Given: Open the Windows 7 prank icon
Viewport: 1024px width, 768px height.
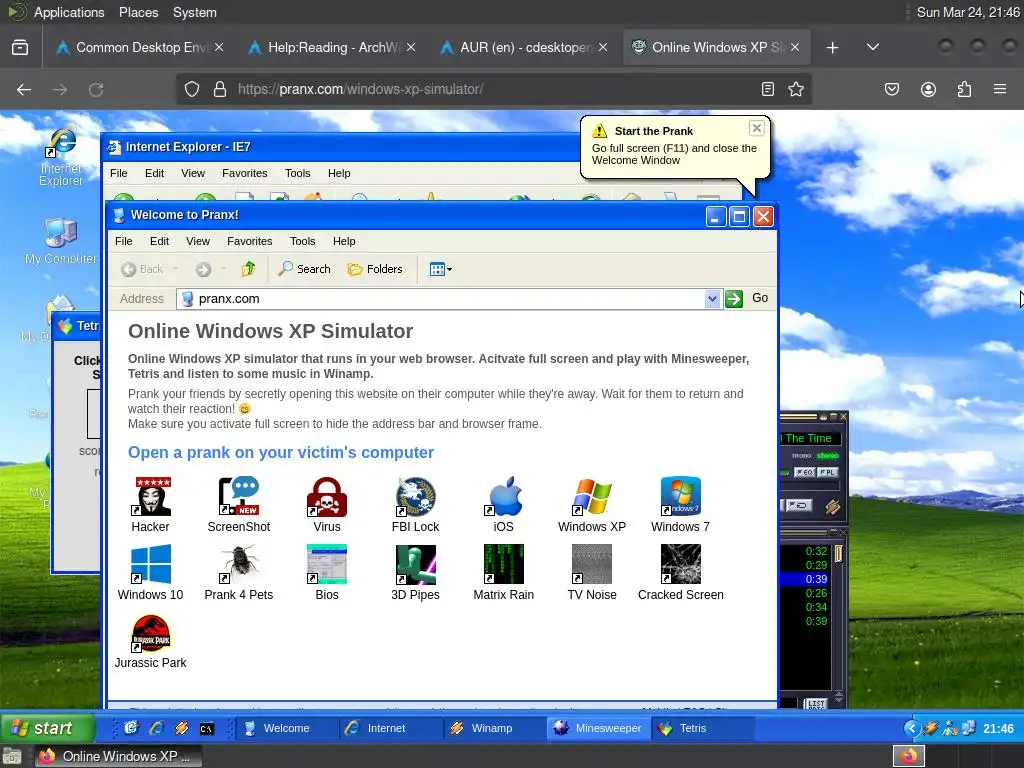Looking at the screenshot, I should pos(680,496).
